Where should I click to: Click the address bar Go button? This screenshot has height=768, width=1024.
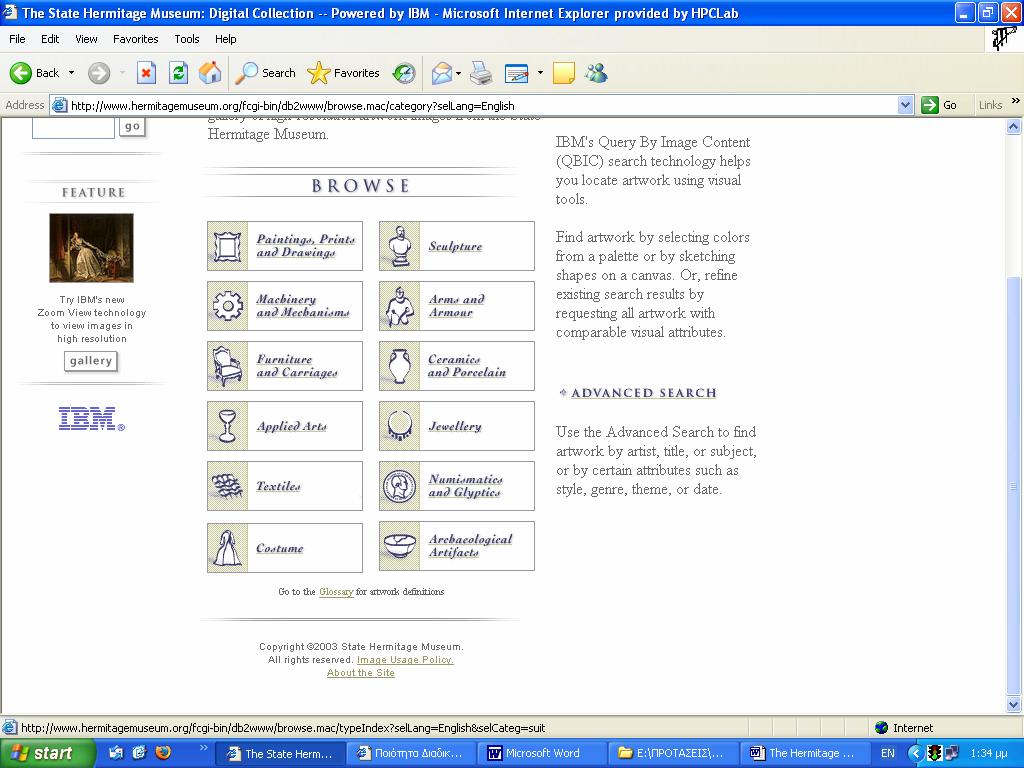(938, 105)
